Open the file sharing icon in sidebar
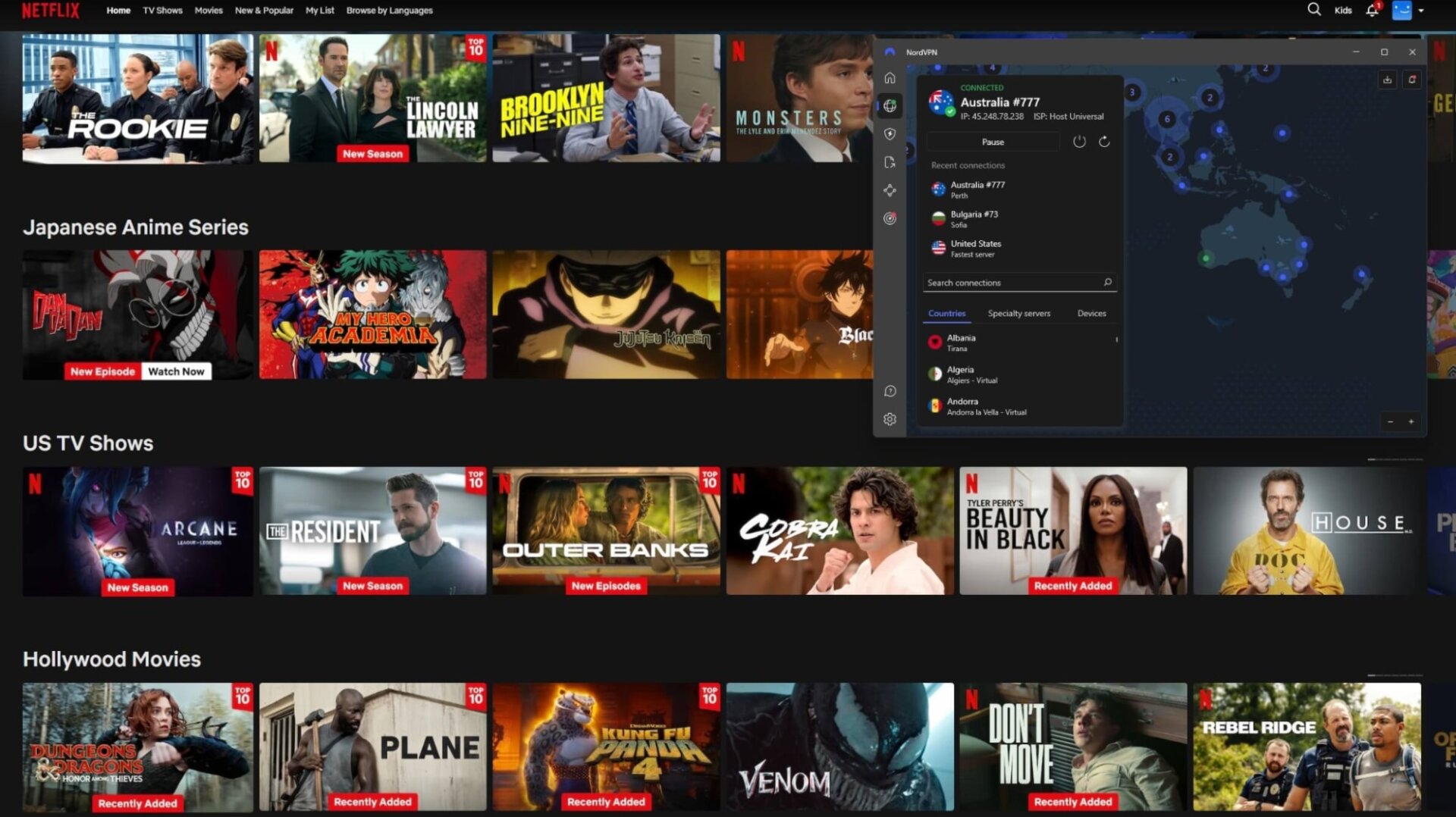This screenshot has width=1456, height=817. 890,162
